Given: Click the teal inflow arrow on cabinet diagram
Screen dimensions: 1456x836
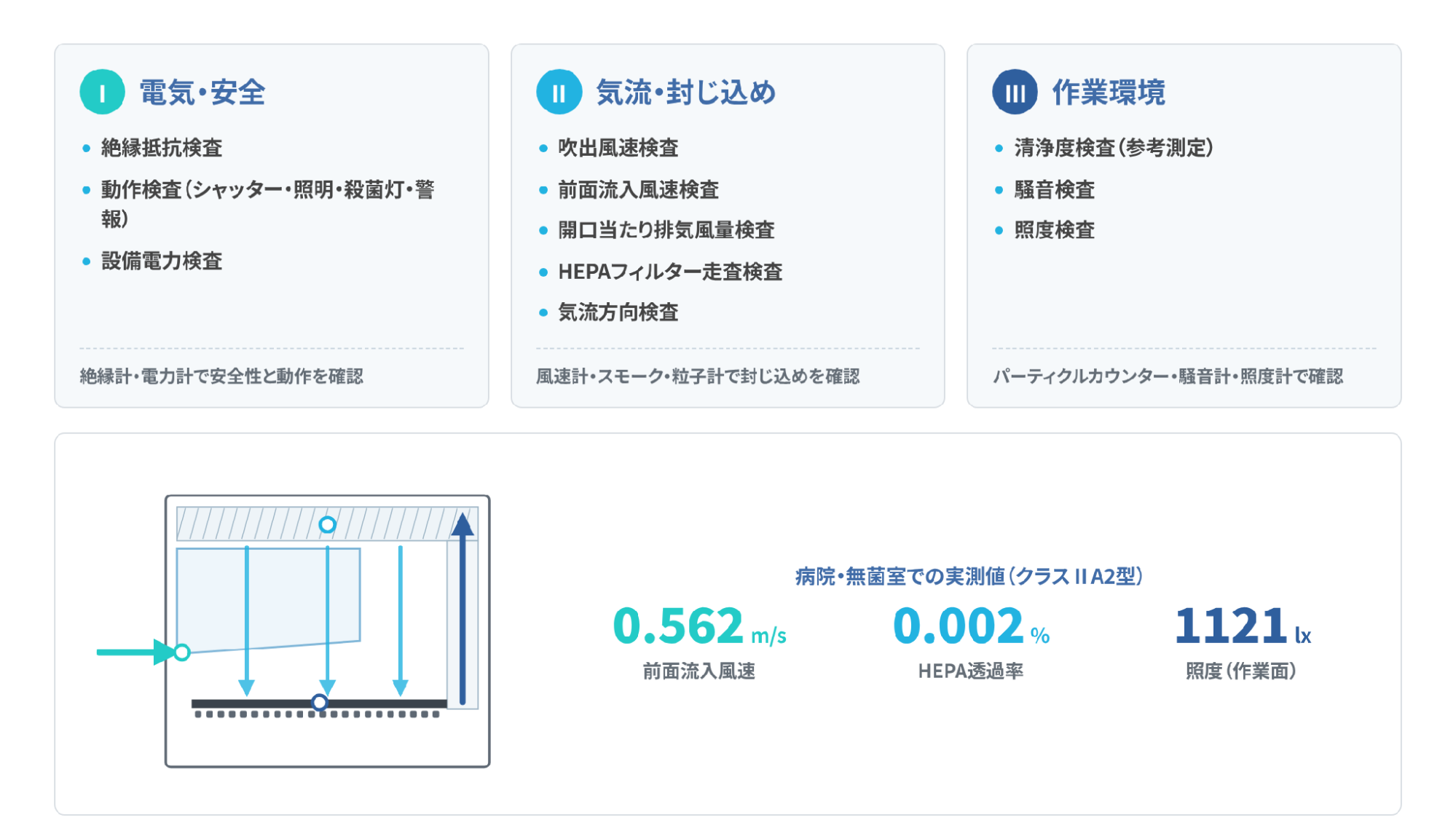Looking at the screenshot, I should (x=136, y=652).
